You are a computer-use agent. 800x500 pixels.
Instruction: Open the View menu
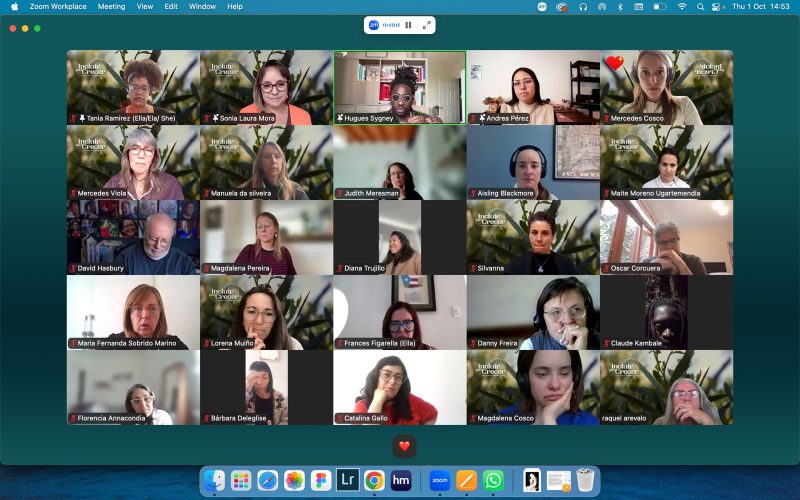tap(145, 7)
